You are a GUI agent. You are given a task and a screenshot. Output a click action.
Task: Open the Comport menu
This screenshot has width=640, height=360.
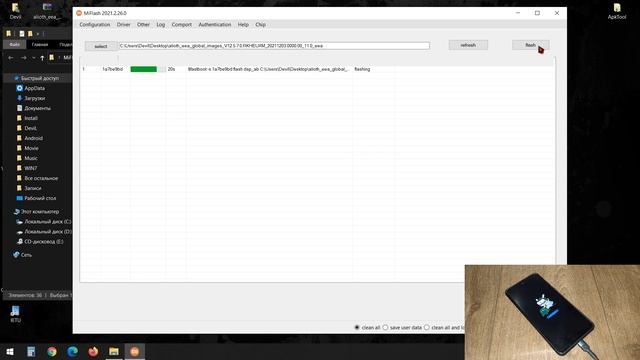click(182, 24)
